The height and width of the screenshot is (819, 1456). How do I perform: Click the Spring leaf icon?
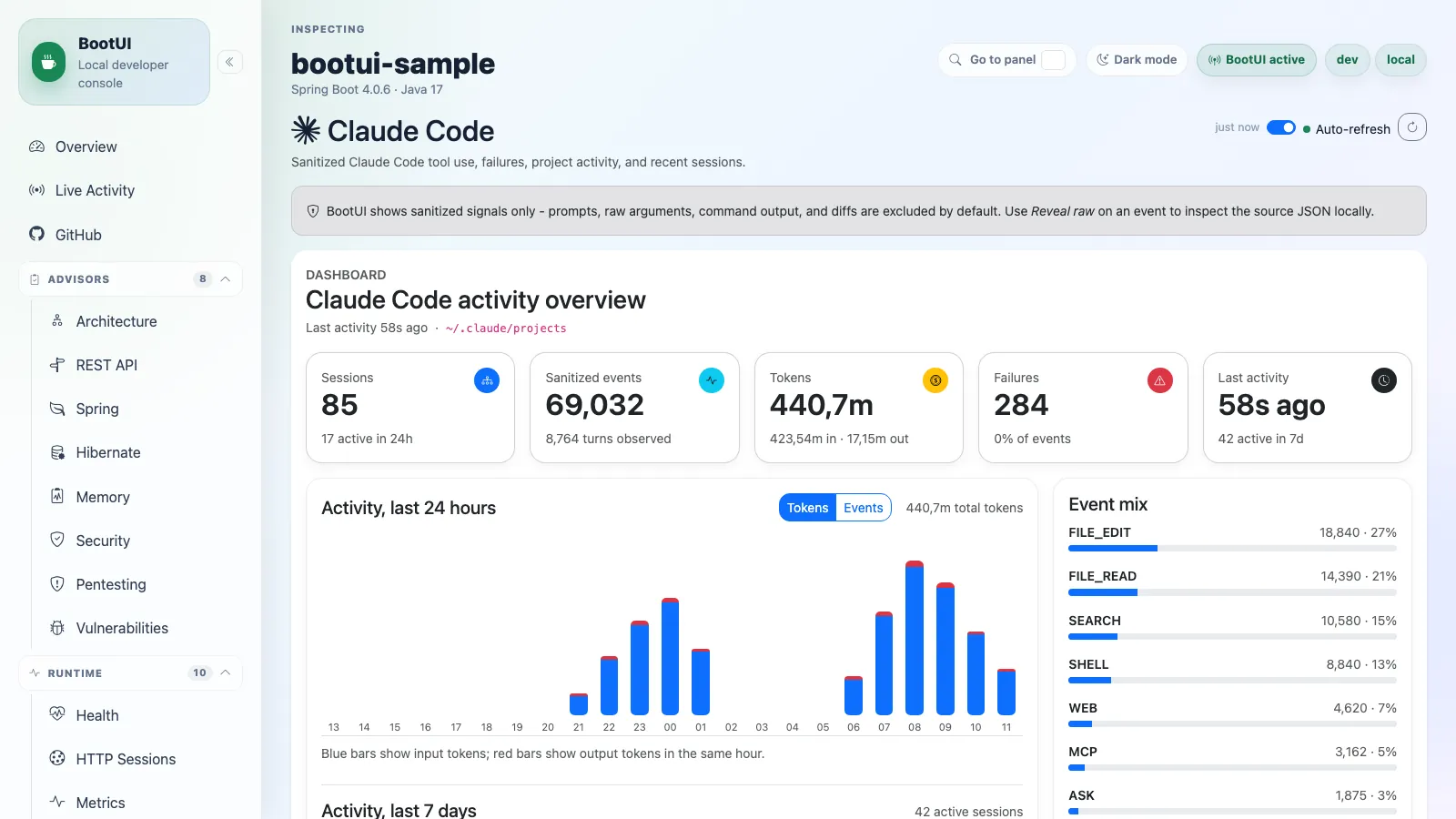(x=57, y=409)
